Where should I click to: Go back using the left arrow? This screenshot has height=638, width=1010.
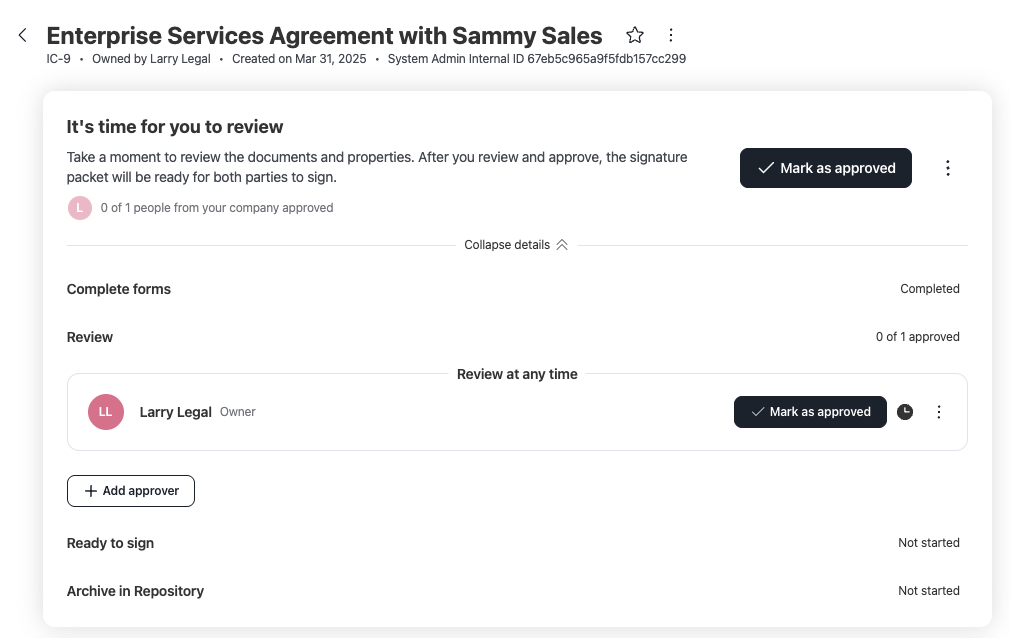pyautogui.click(x=23, y=35)
